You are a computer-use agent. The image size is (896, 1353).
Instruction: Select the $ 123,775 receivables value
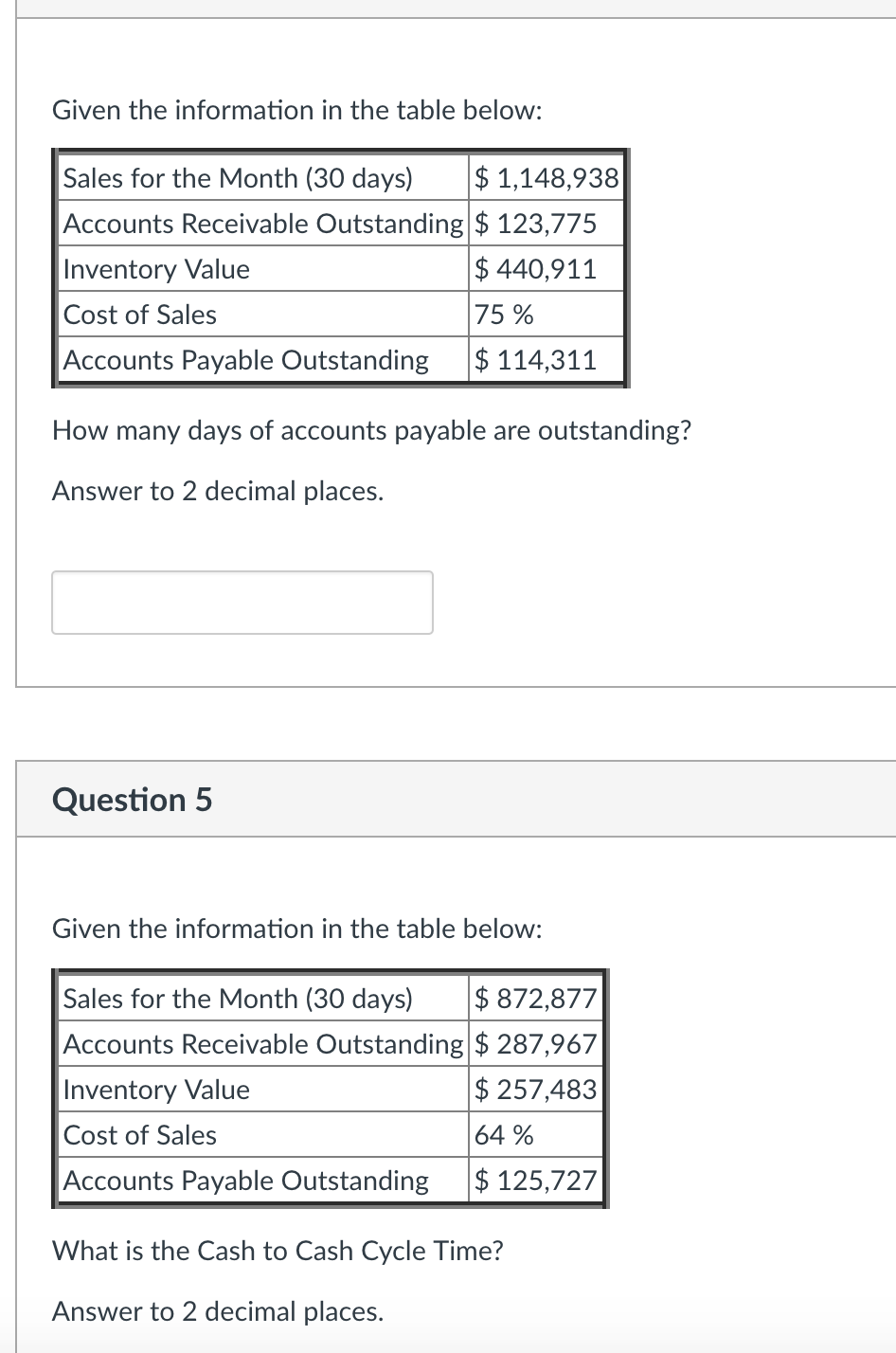click(533, 224)
